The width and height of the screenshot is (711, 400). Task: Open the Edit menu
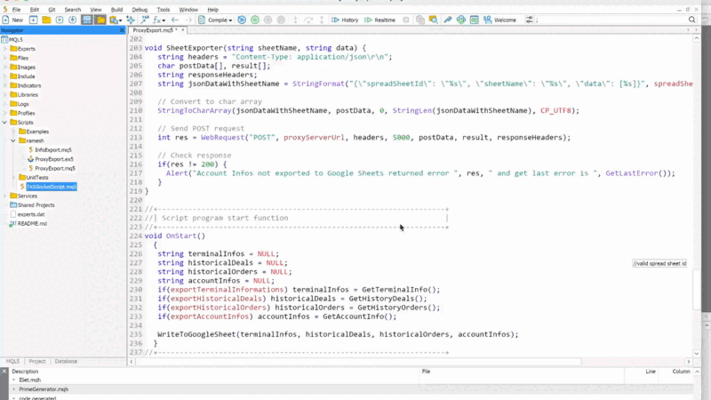[x=34, y=10]
